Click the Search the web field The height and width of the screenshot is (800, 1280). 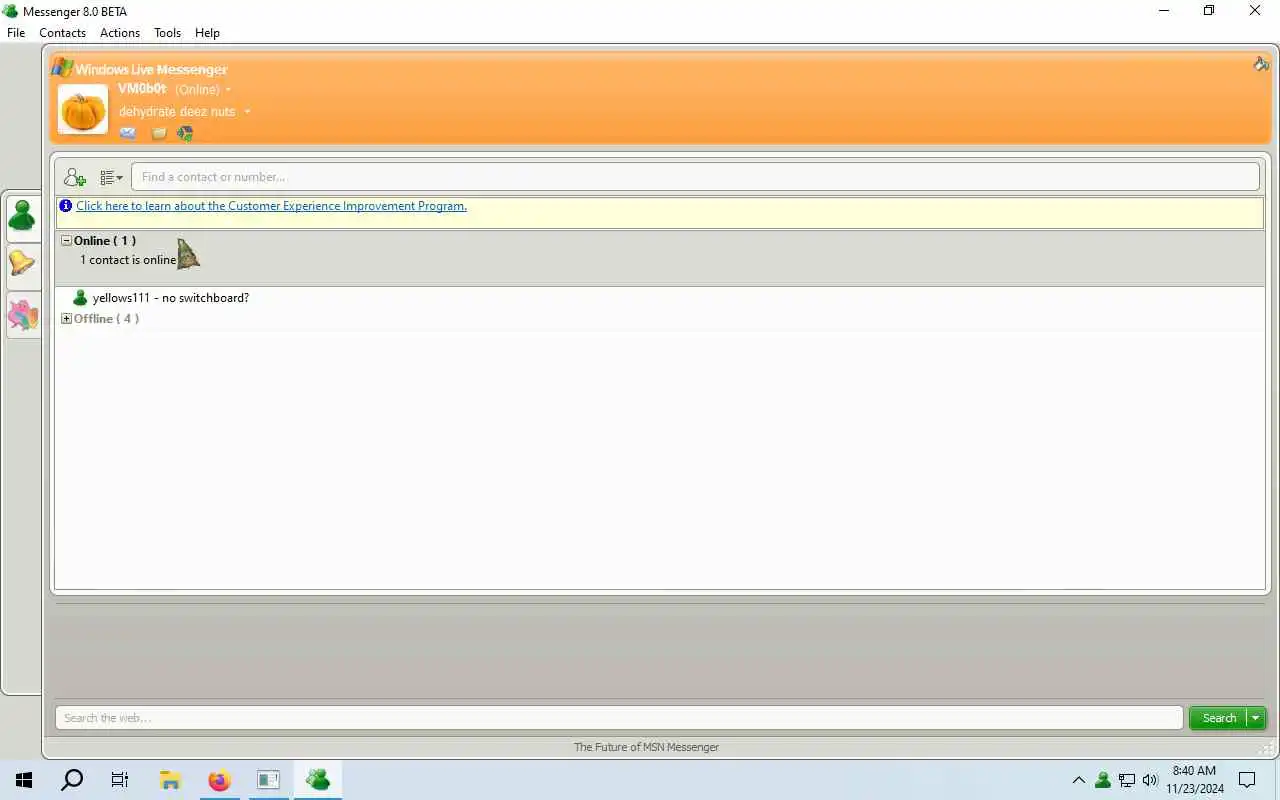coord(619,718)
